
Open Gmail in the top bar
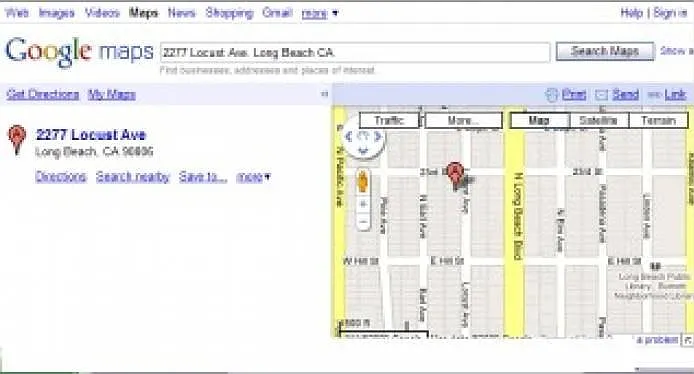pos(277,13)
